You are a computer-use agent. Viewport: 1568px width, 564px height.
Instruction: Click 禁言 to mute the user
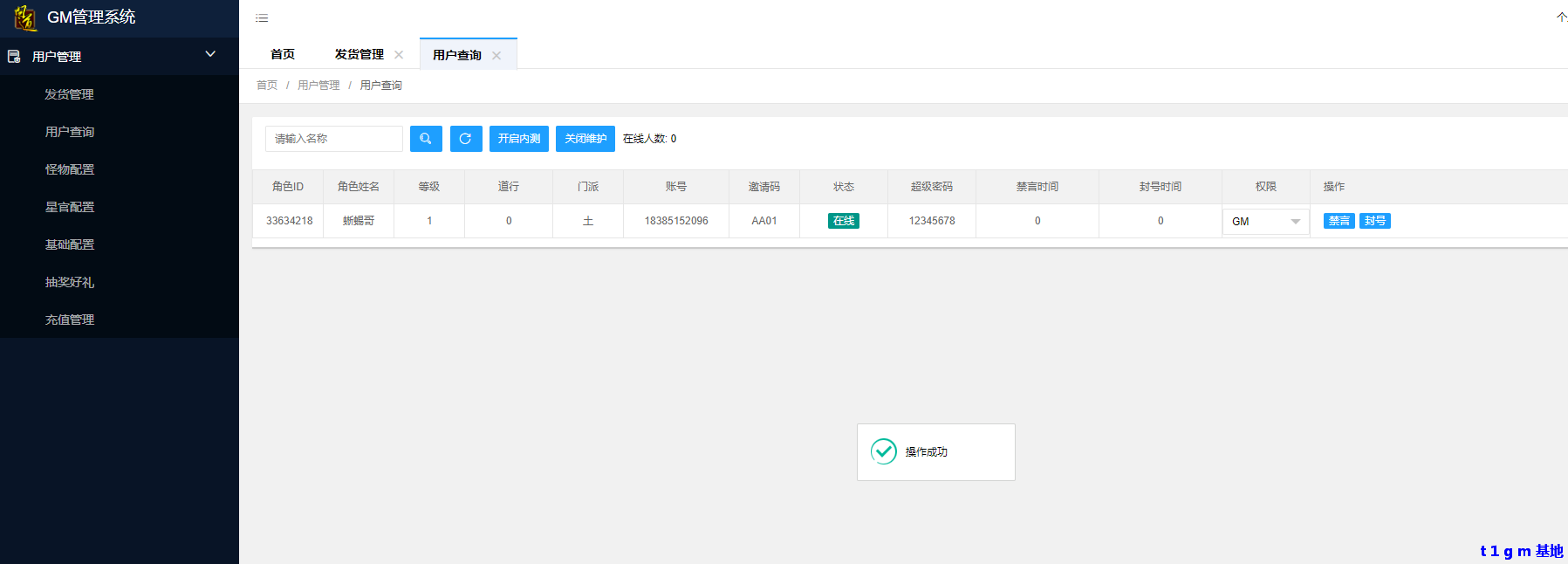pos(1339,221)
